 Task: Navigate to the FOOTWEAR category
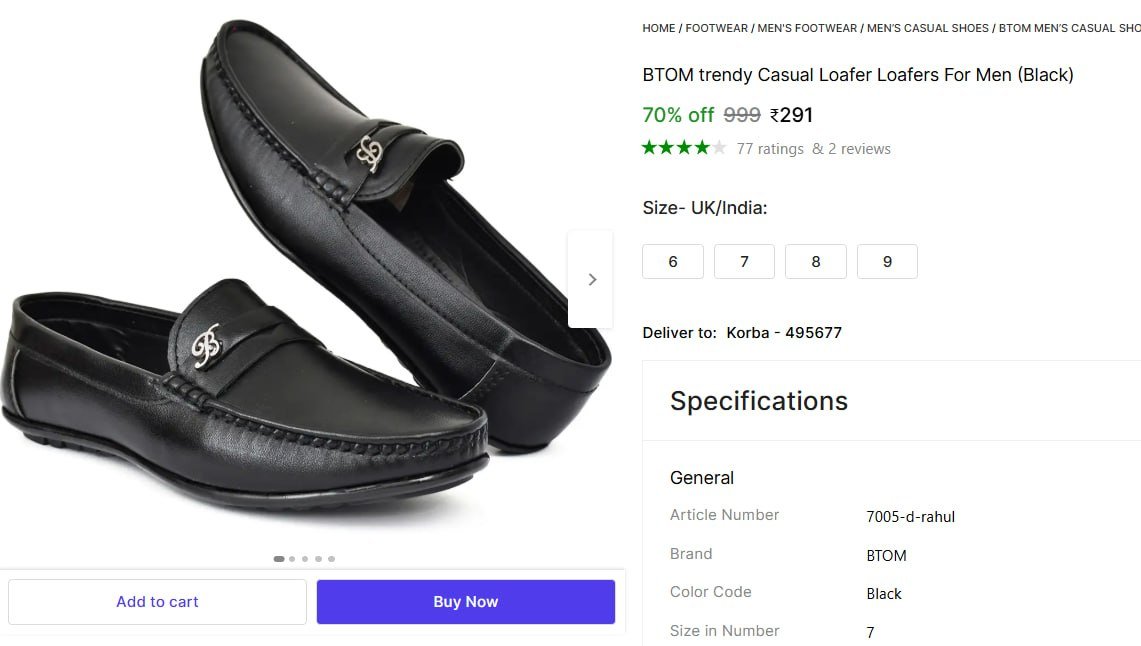click(x=716, y=28)
